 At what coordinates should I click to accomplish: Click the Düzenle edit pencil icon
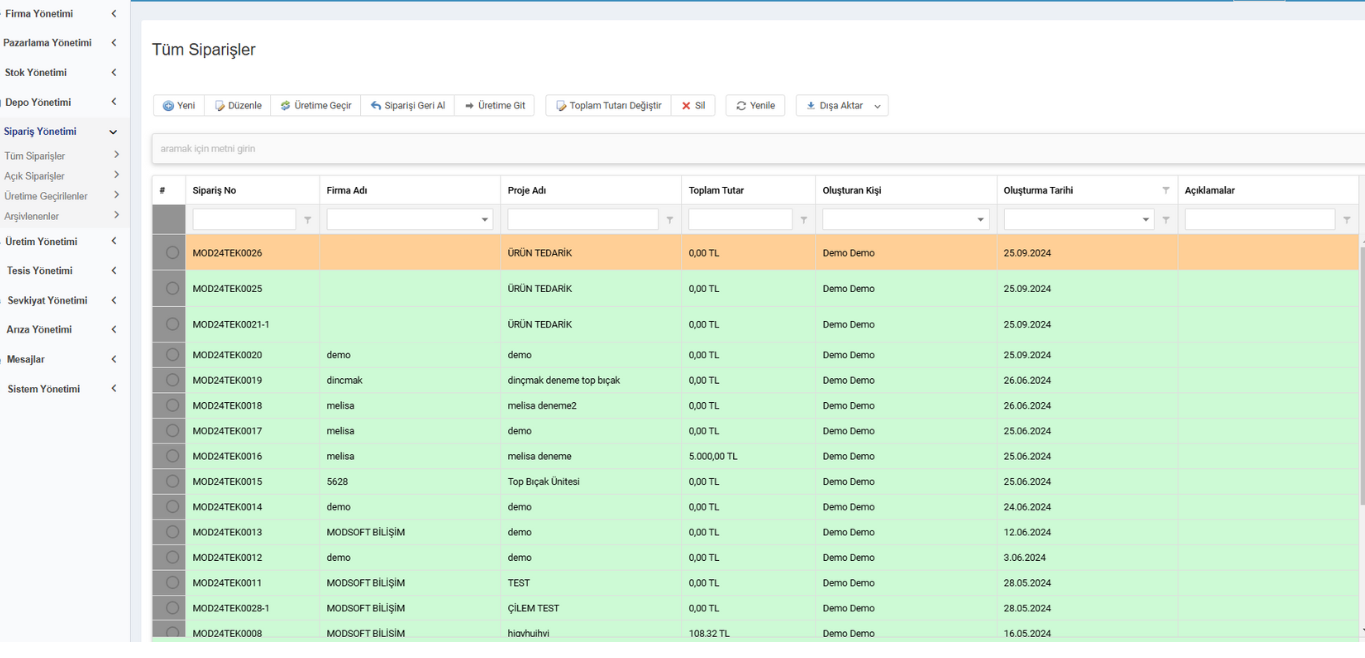(220, 106)
